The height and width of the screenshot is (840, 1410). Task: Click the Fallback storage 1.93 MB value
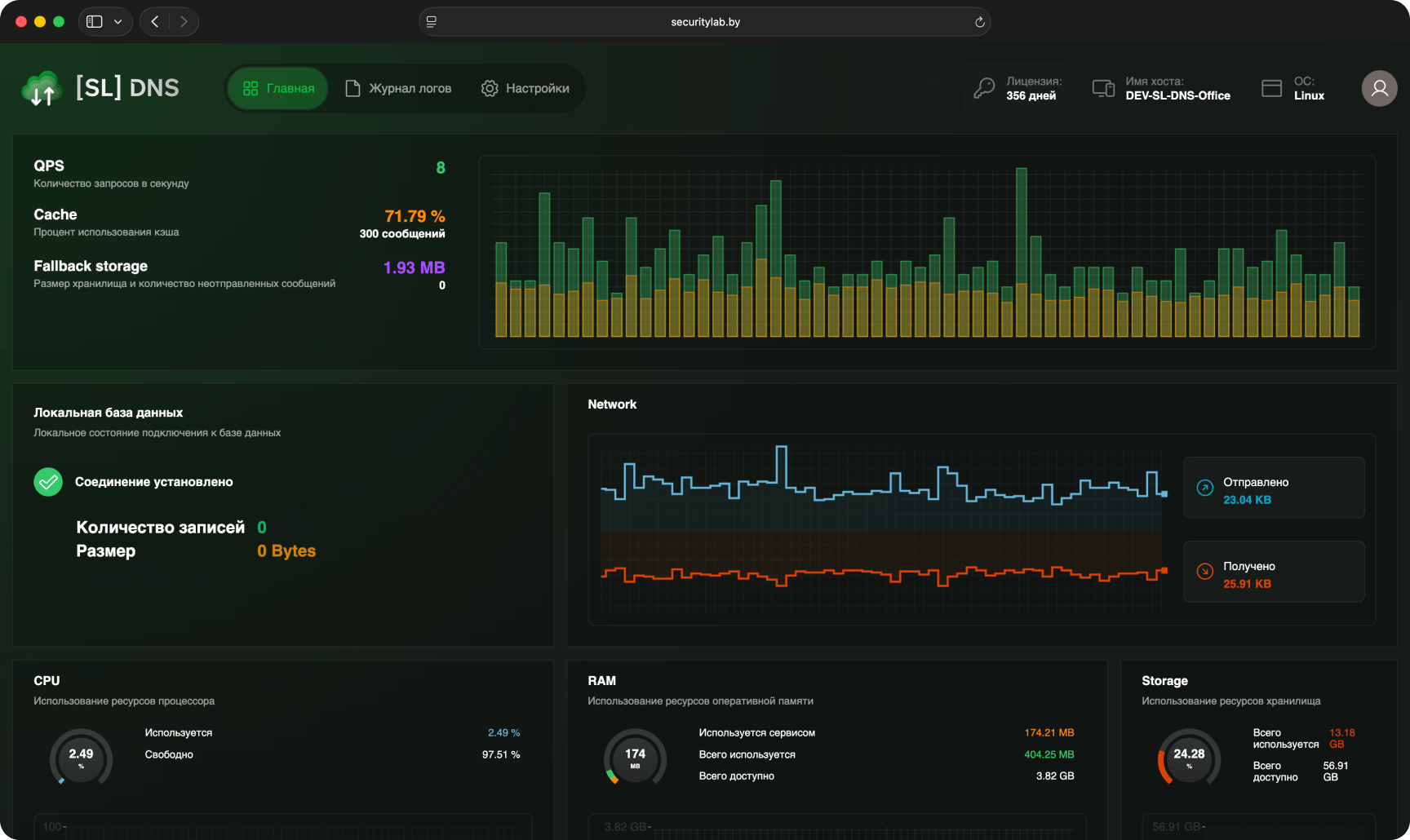point(415,267)
